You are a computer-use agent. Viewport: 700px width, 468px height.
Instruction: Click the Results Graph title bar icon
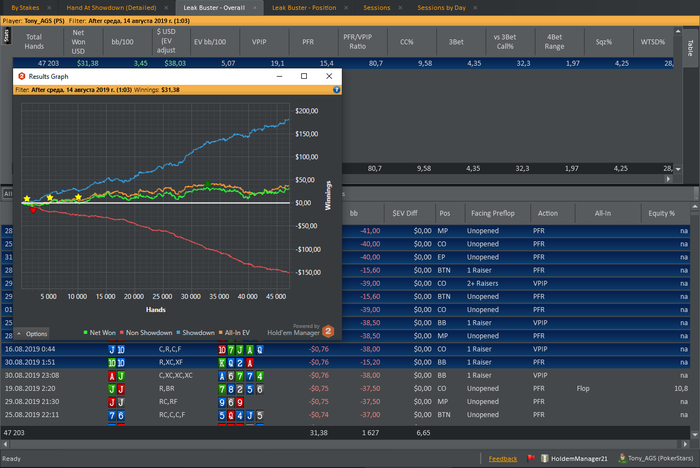[x=21, y=76]
